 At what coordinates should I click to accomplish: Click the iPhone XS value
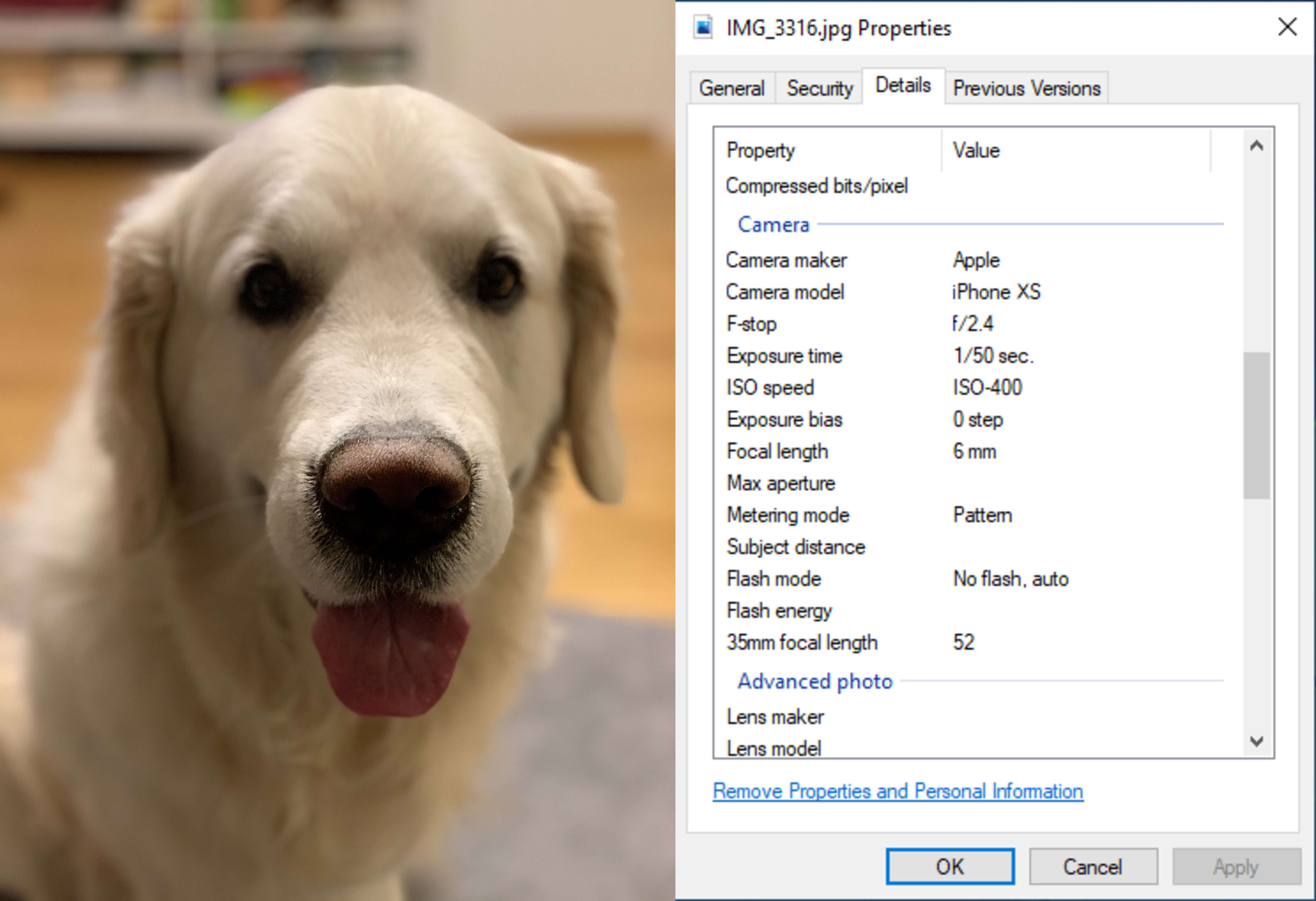coord(997,292)
